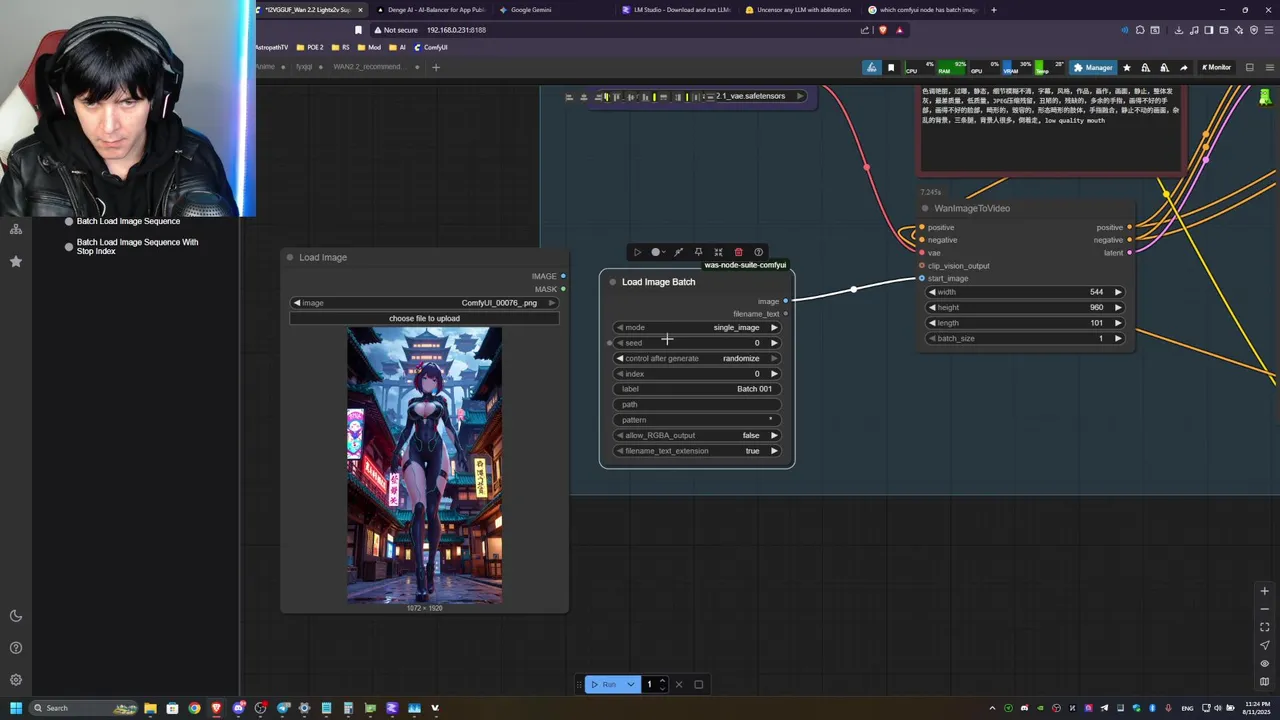Toggle allow_RGBA_output false value
The image size is (1280, 720).
[x=697, y=435]
